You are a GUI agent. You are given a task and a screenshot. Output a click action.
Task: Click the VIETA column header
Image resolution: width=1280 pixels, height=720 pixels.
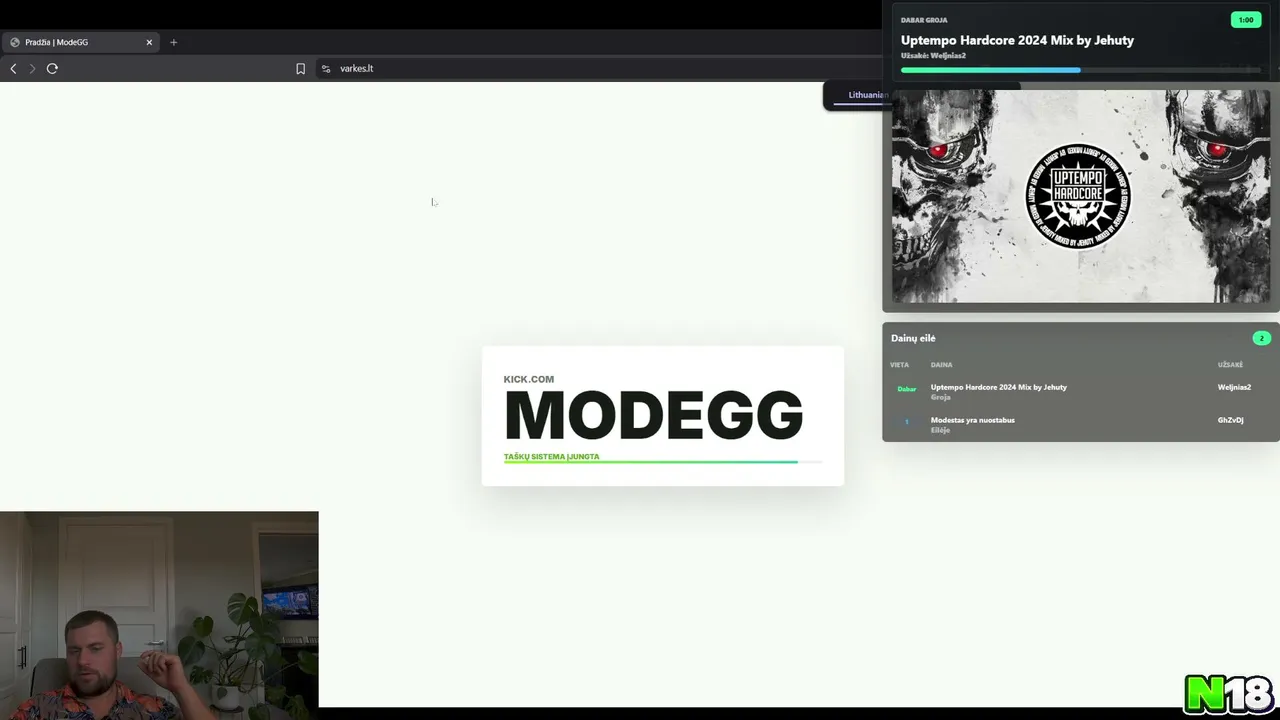pos(899,365)
